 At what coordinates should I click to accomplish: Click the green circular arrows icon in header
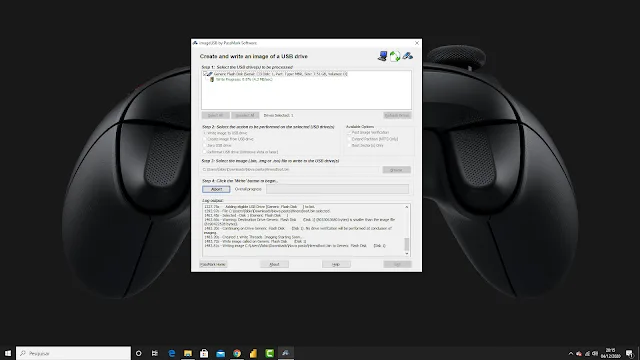395,56
